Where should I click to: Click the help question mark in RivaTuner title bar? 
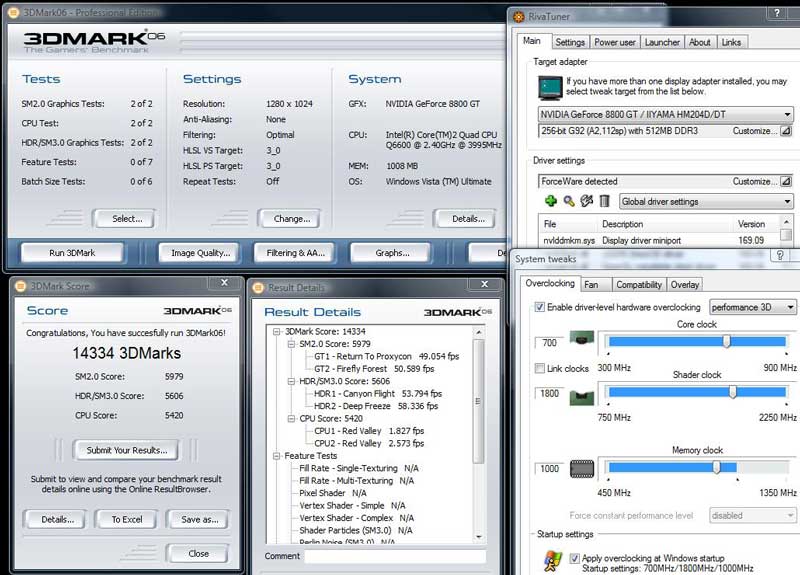point(777,13)
